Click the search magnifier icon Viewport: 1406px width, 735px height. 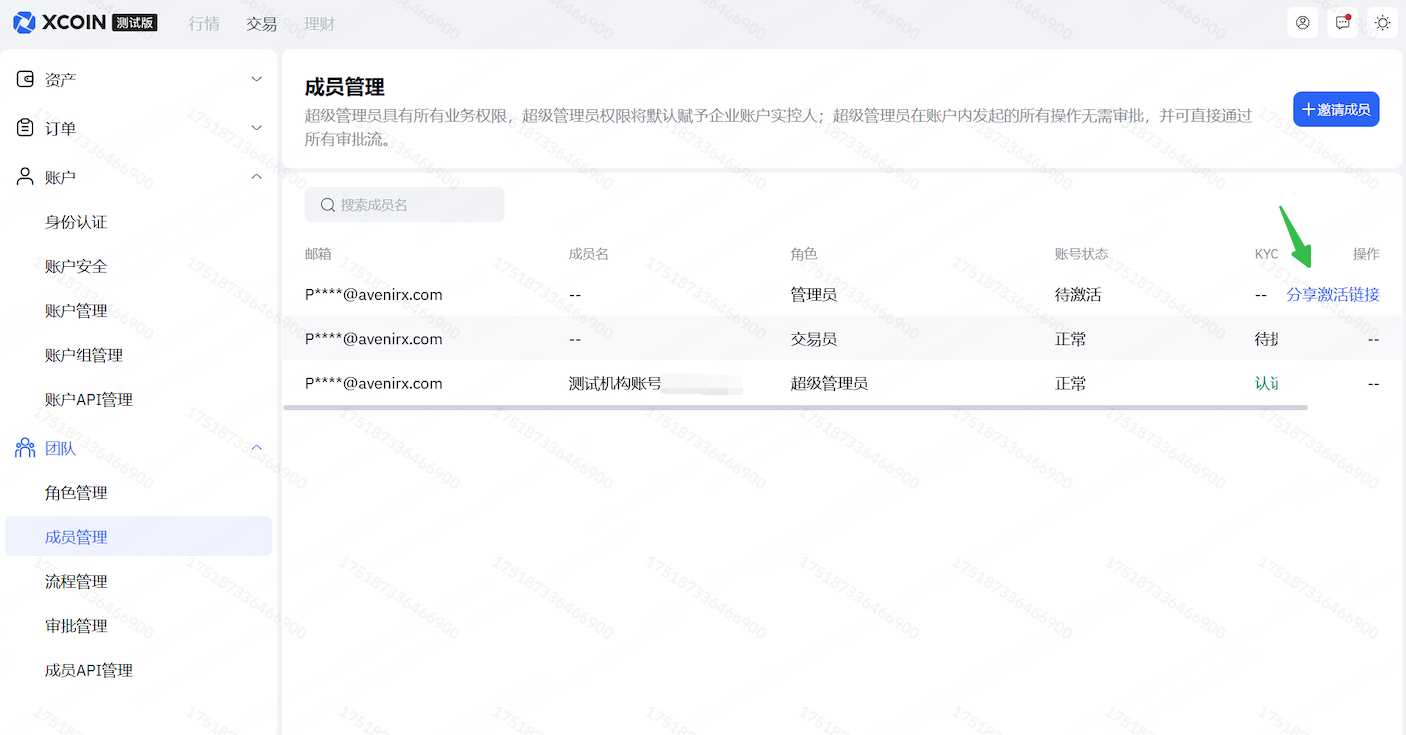[327, 205]
